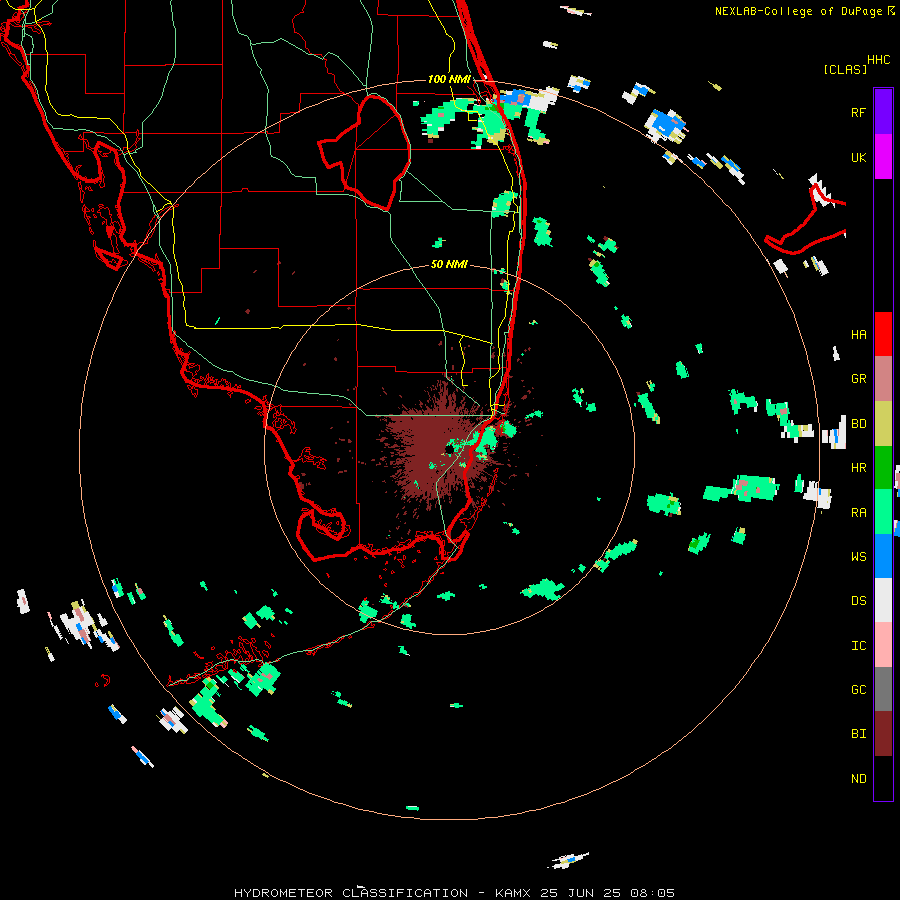Click the RF legend label

point(859,112)
